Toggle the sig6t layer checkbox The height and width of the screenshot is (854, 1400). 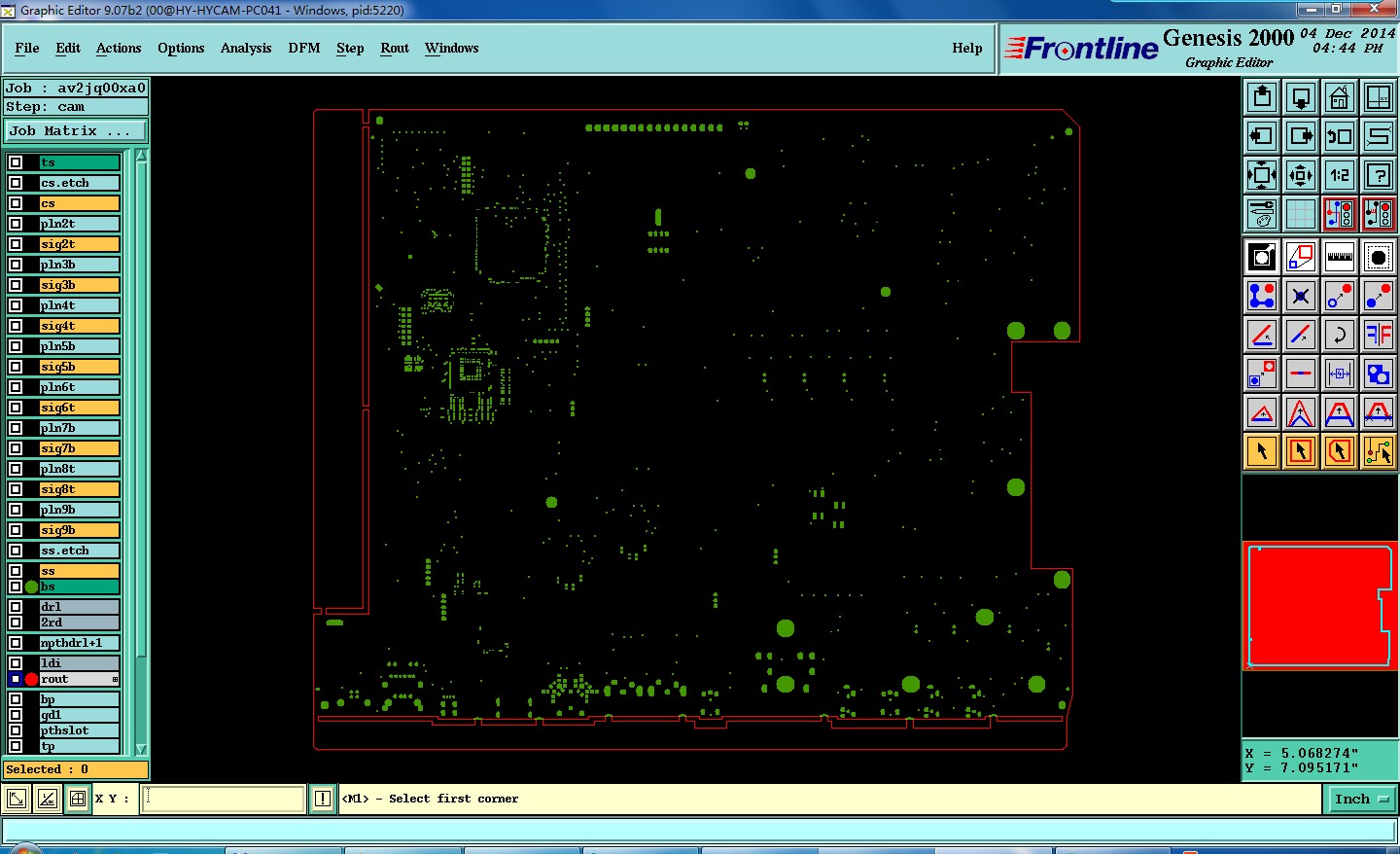pos(16,408)
